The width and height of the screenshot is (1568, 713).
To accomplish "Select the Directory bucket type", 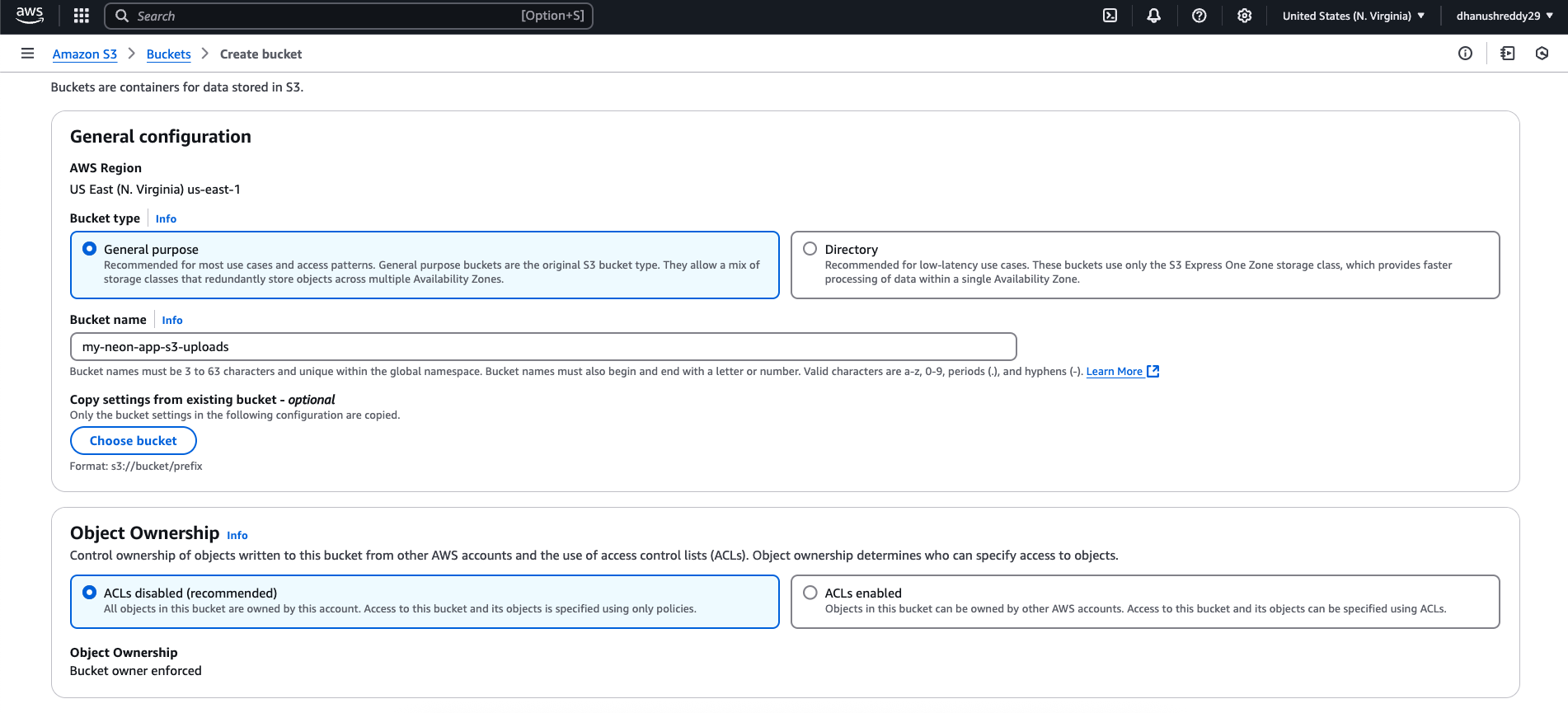I will point(810,249).
